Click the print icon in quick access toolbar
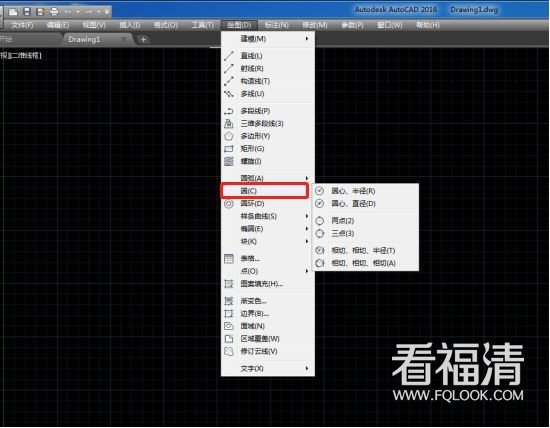The image size is (550, 428). pyautogui.click(x=54, y=12)
